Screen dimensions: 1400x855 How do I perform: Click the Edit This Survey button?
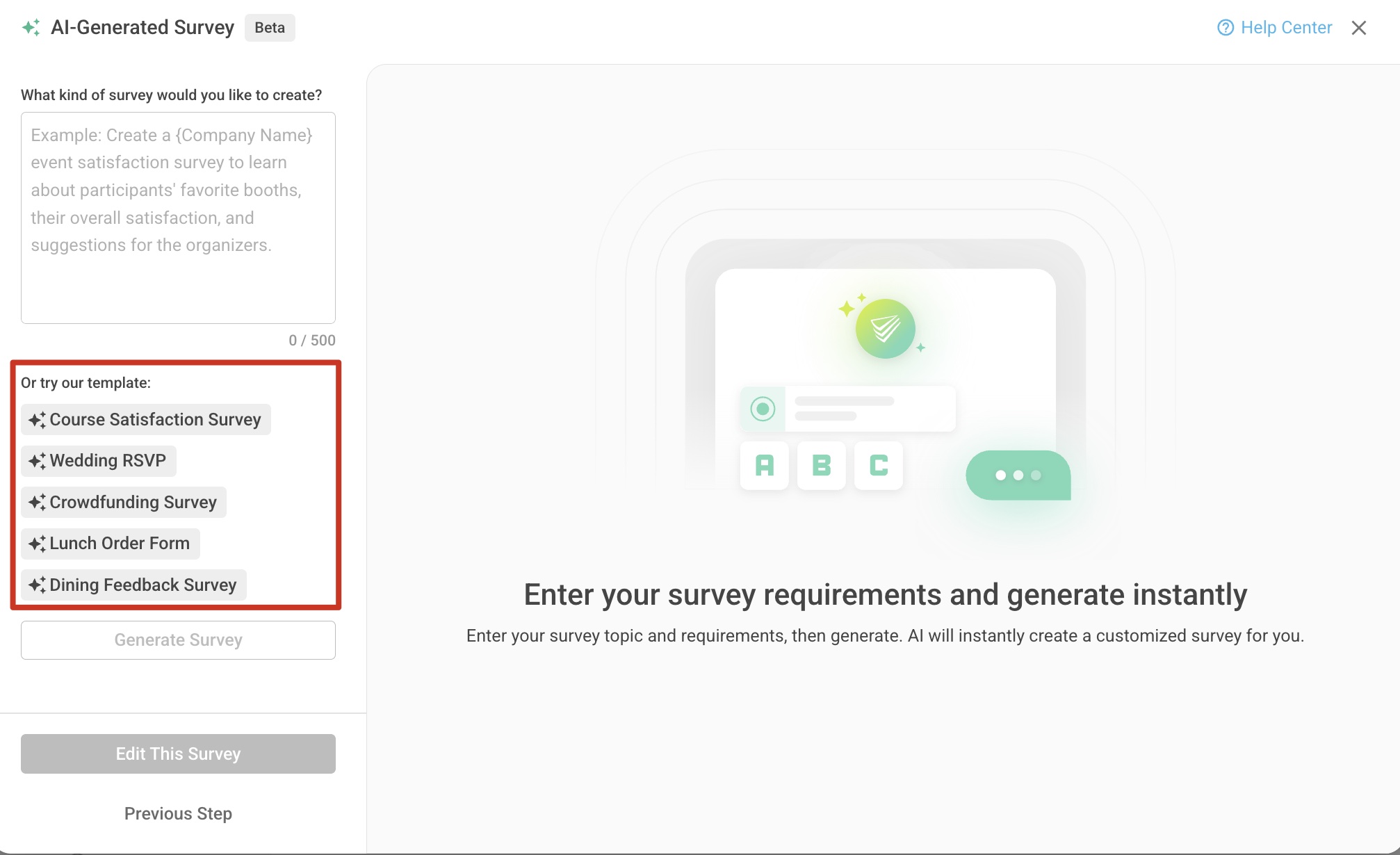178,754
